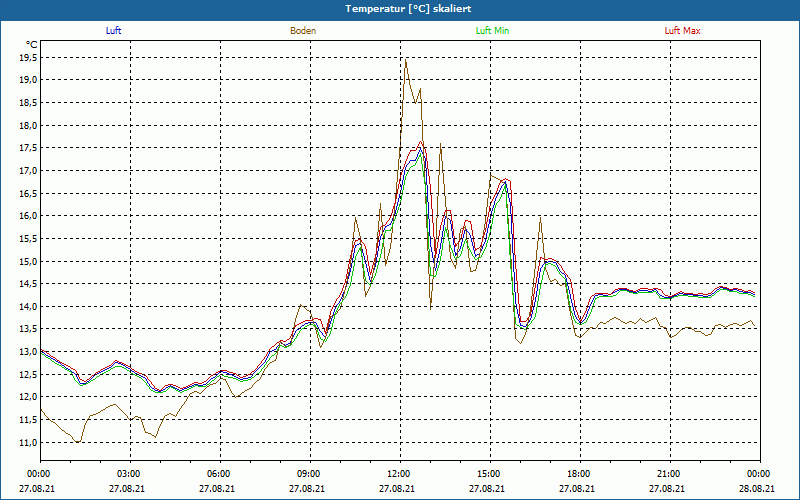The height and width of the screenshot is (500, 800).
Task: Click the '19,0' y-axis value
Action: coord(29,80)
